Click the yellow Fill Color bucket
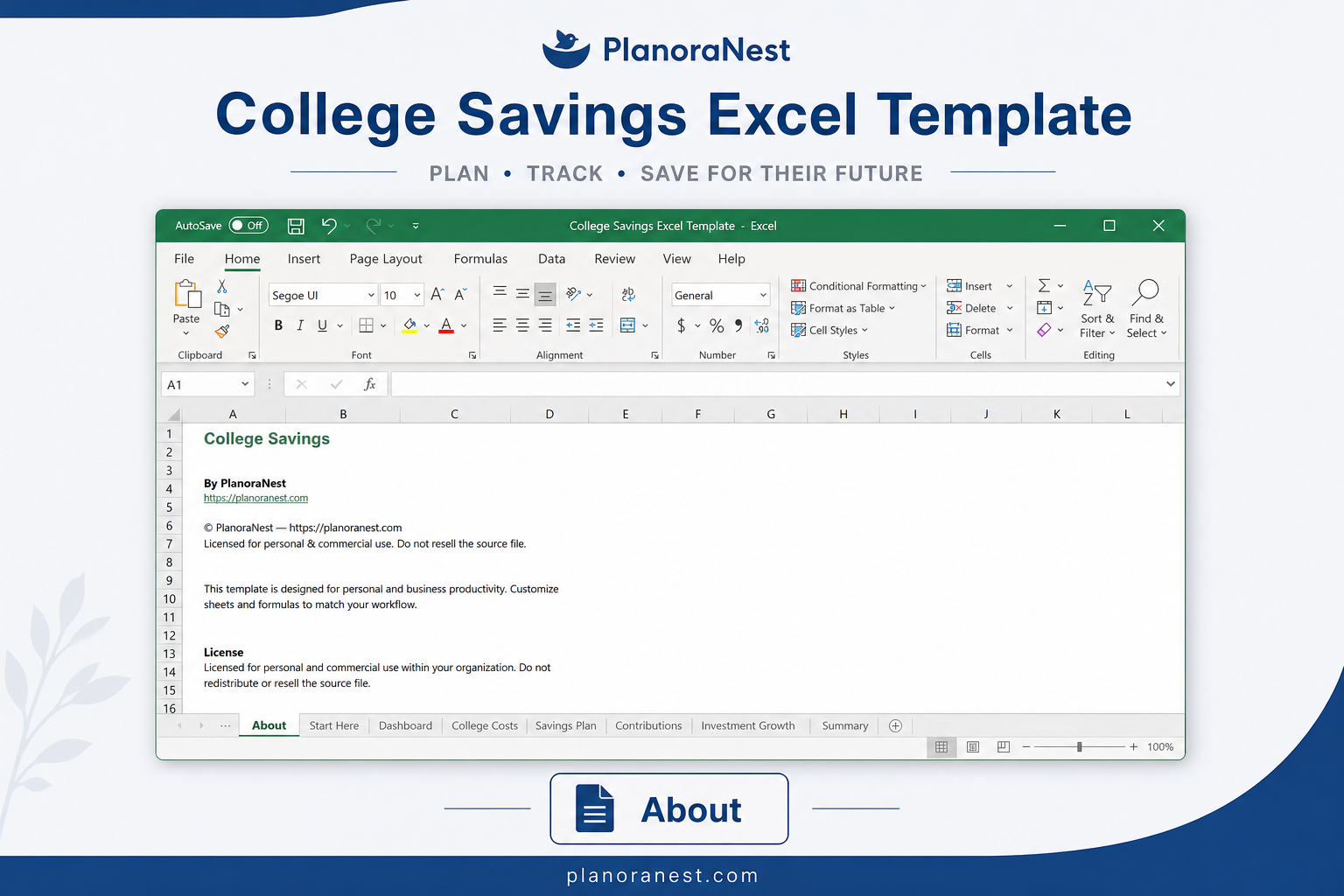This screenshot has width=1344, height=896. (x=409, y=325)
